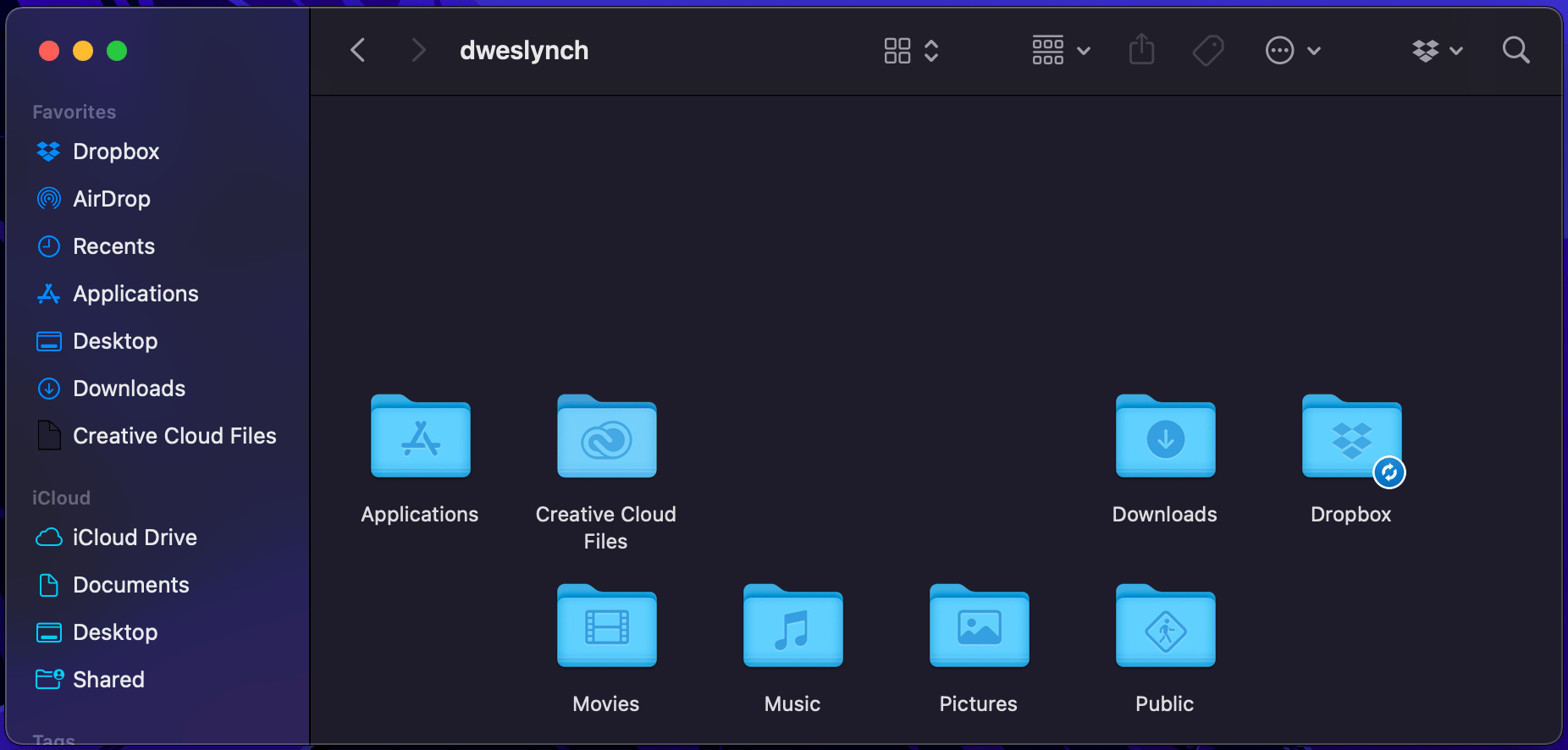1568x750 pixels.
Task: Click the AirDrop sidebar icon
Action: 49,199
